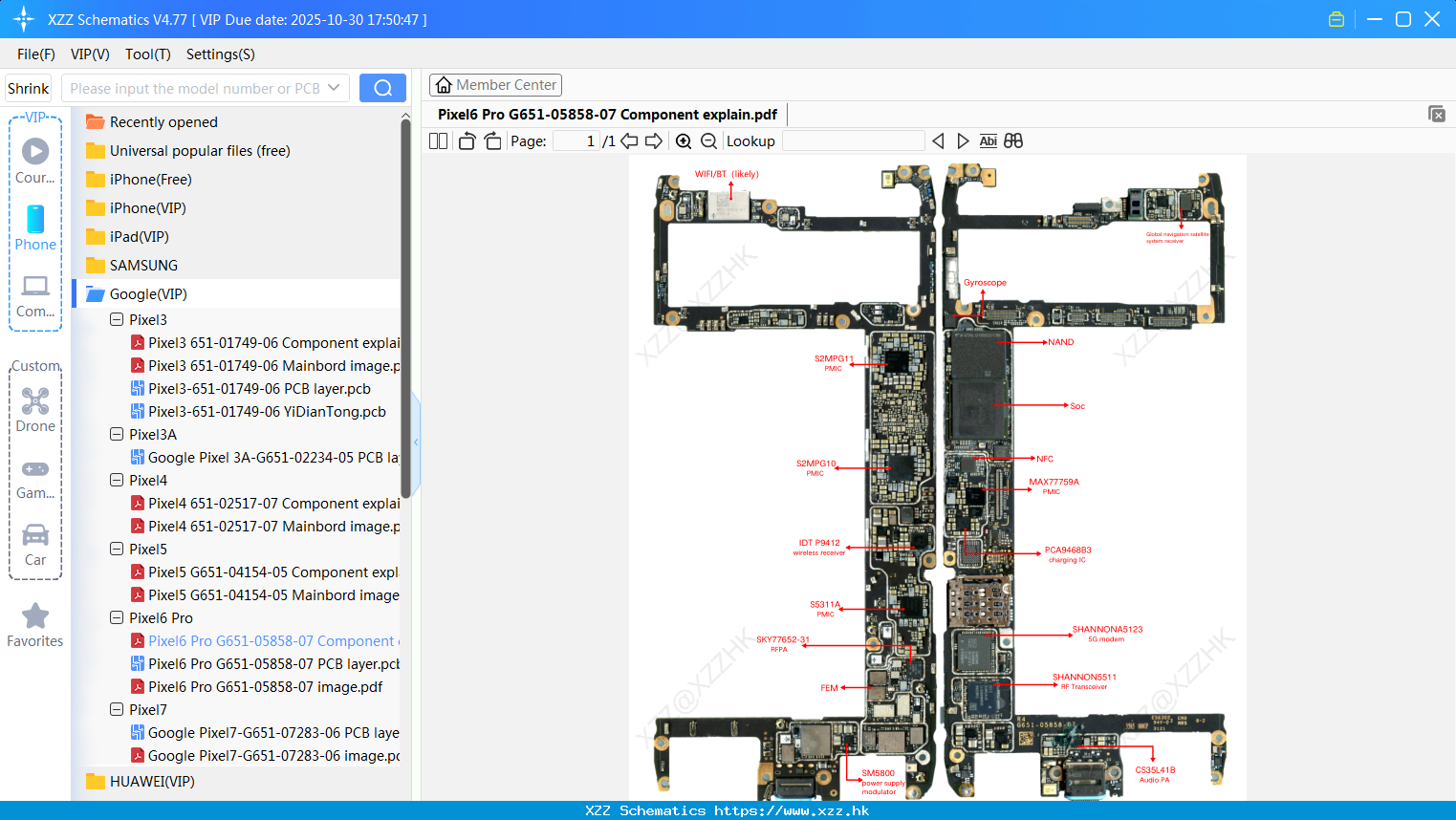
Task: Open Google Pixel7-G651-07283-06 image file
Action: pyautogui.click(x=265, y=755)
